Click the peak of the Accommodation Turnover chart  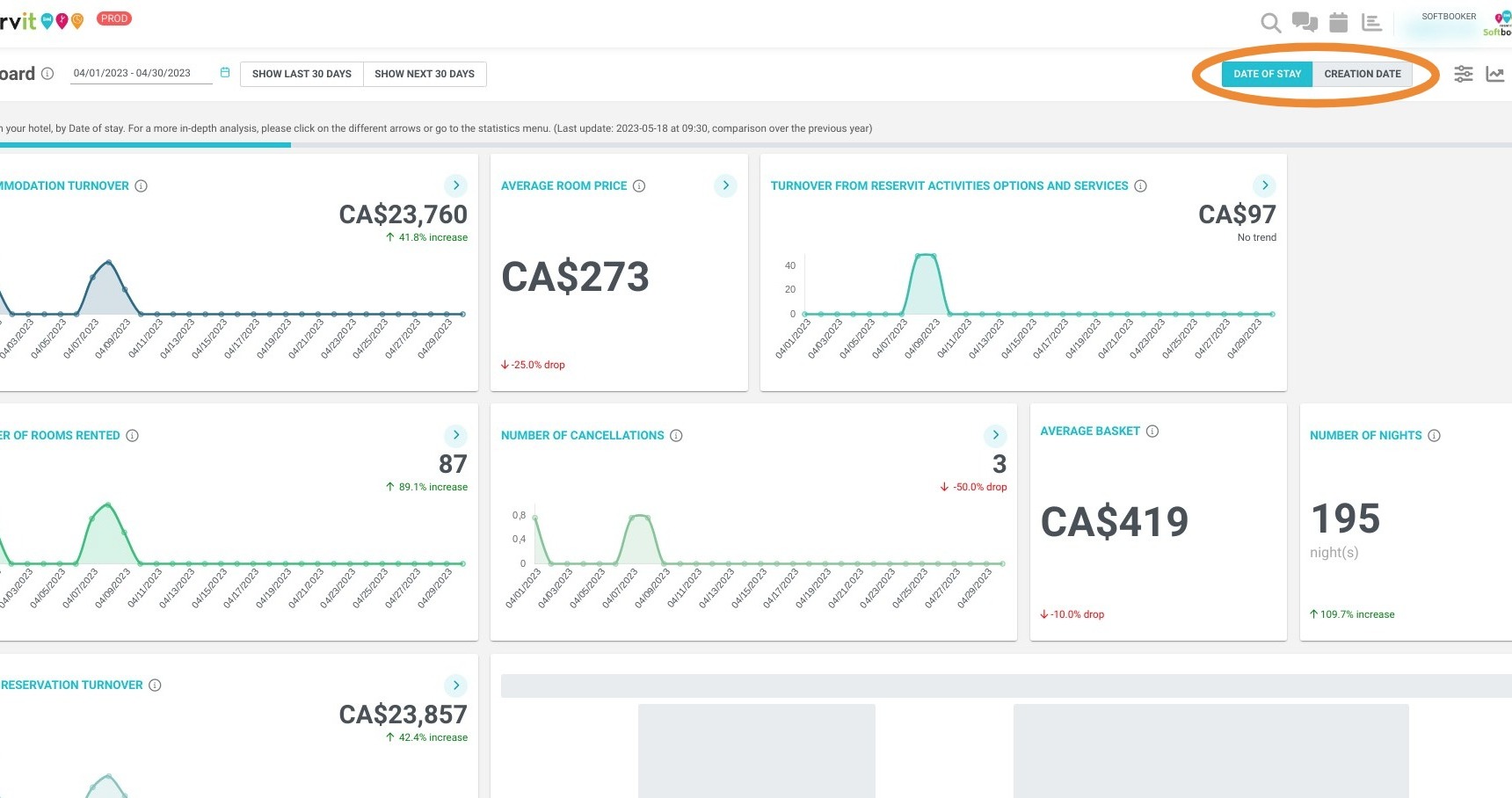108,262
